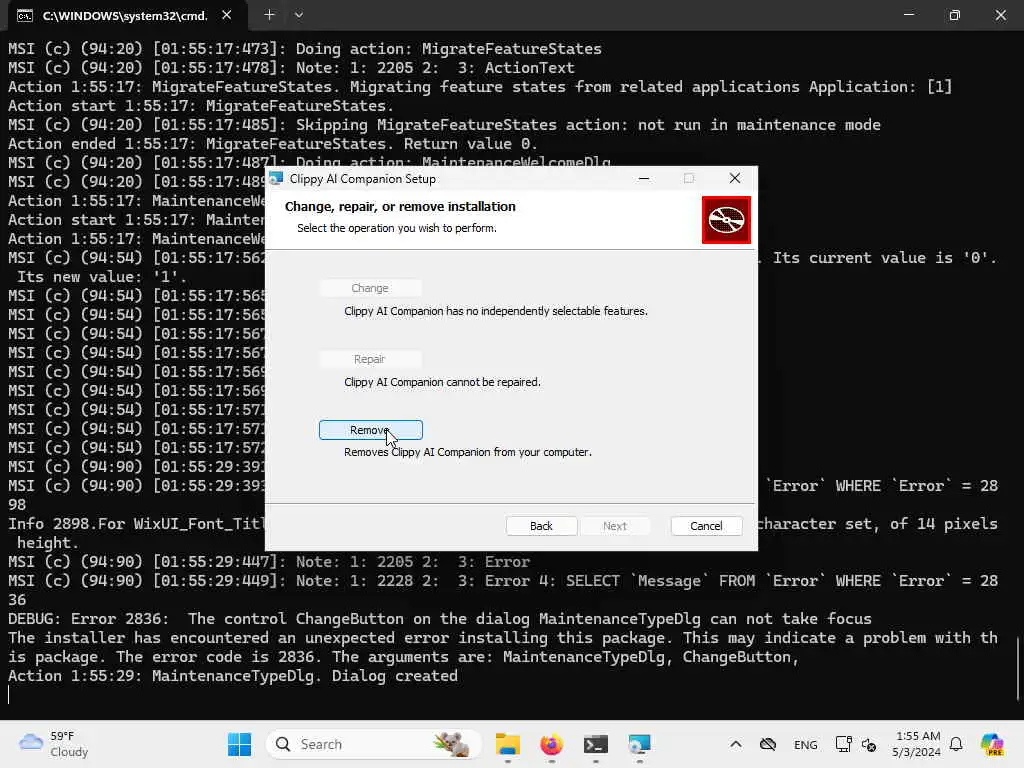Click the greyed-out Repair button

[370, 359]
